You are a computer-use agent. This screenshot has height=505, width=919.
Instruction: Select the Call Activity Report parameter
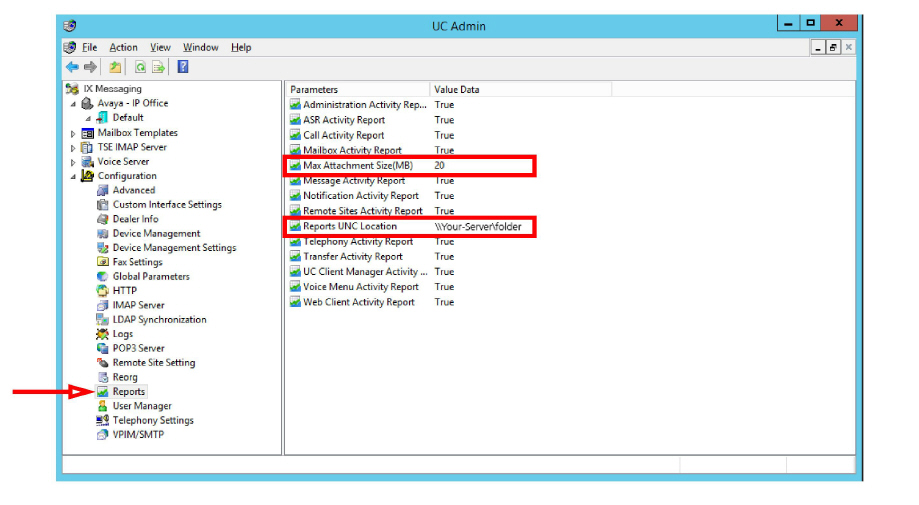pos(343,135)
